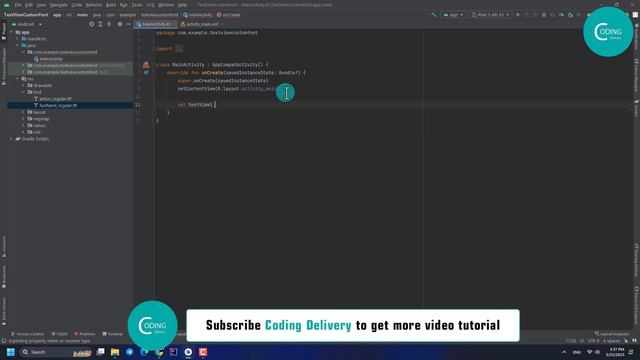Select MainActivity in the project tree
Image resolution: width=640 pixels, height=360 pixels.
click(48, 59)
